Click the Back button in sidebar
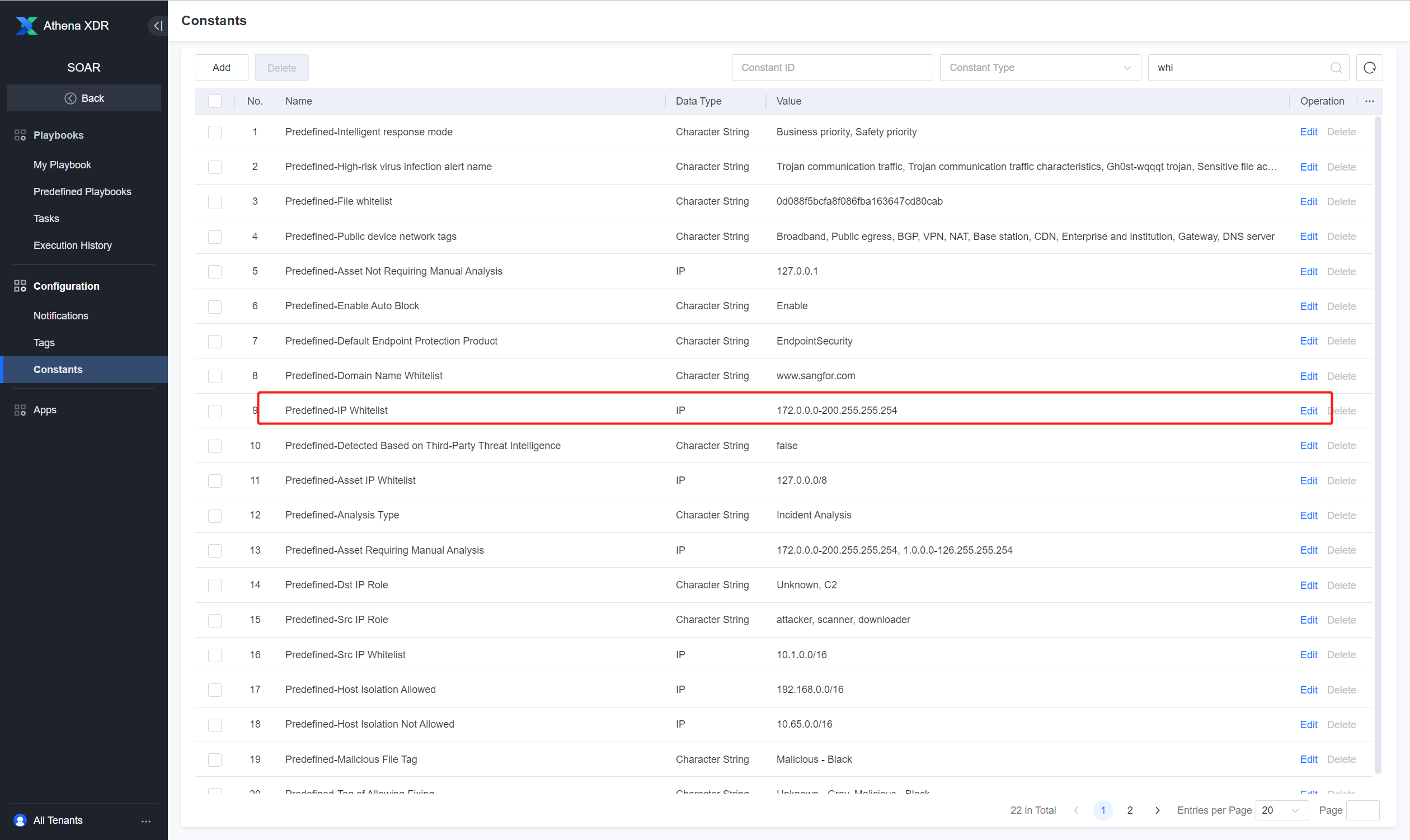Viewport: 1410px width, 840px height. click(84, 98)
